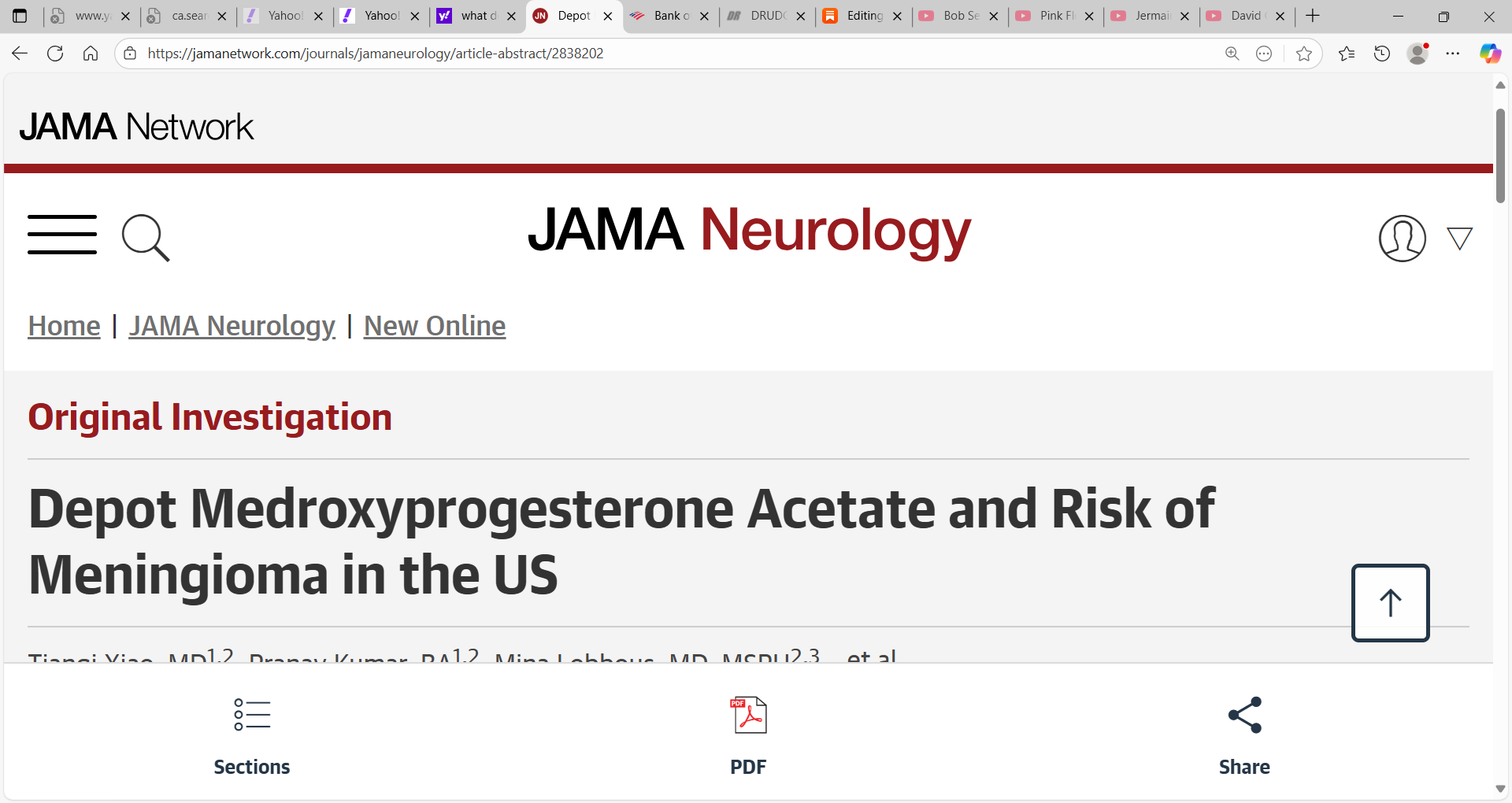Open browser settings and more menu

pyautogui.click(x=1453, y=54)
